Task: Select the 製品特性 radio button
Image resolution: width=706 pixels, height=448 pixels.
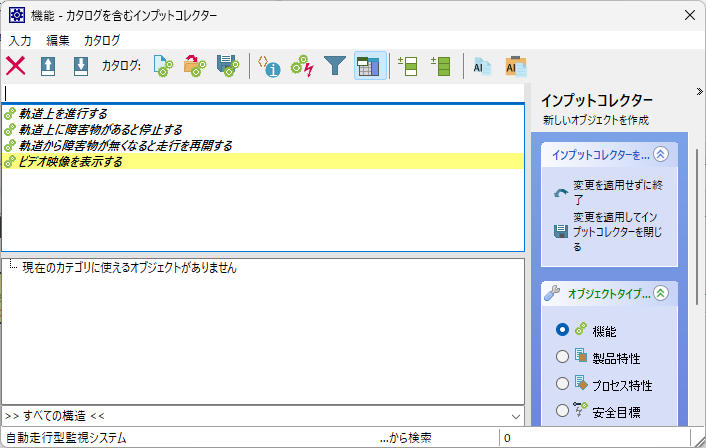Action: (x=562, y=357)
